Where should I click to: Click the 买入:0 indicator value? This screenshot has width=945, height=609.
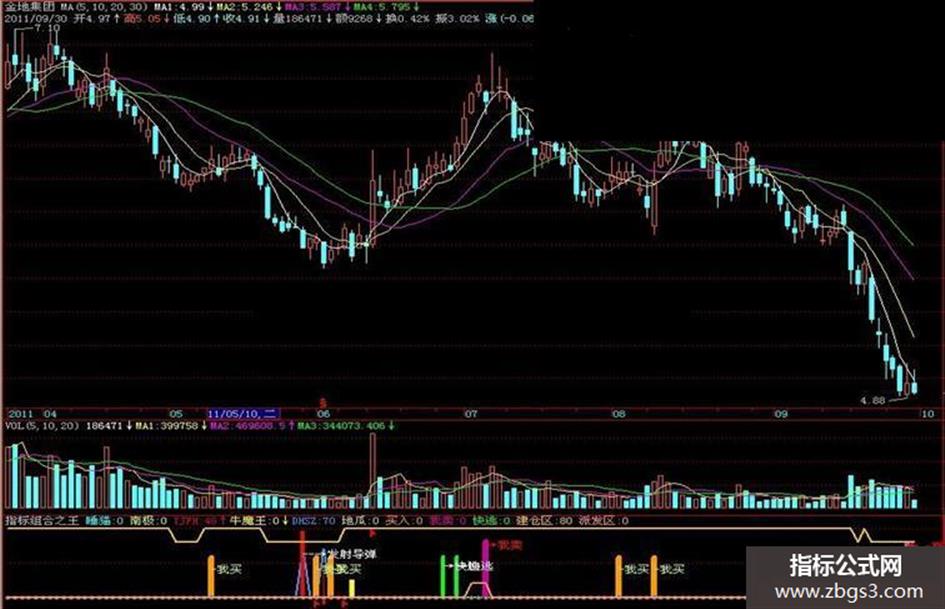pos(404,520)
